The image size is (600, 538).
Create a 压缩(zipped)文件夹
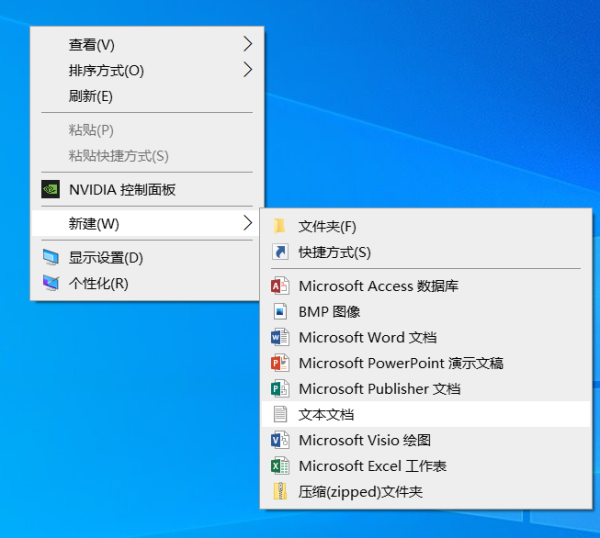point(426,491)
